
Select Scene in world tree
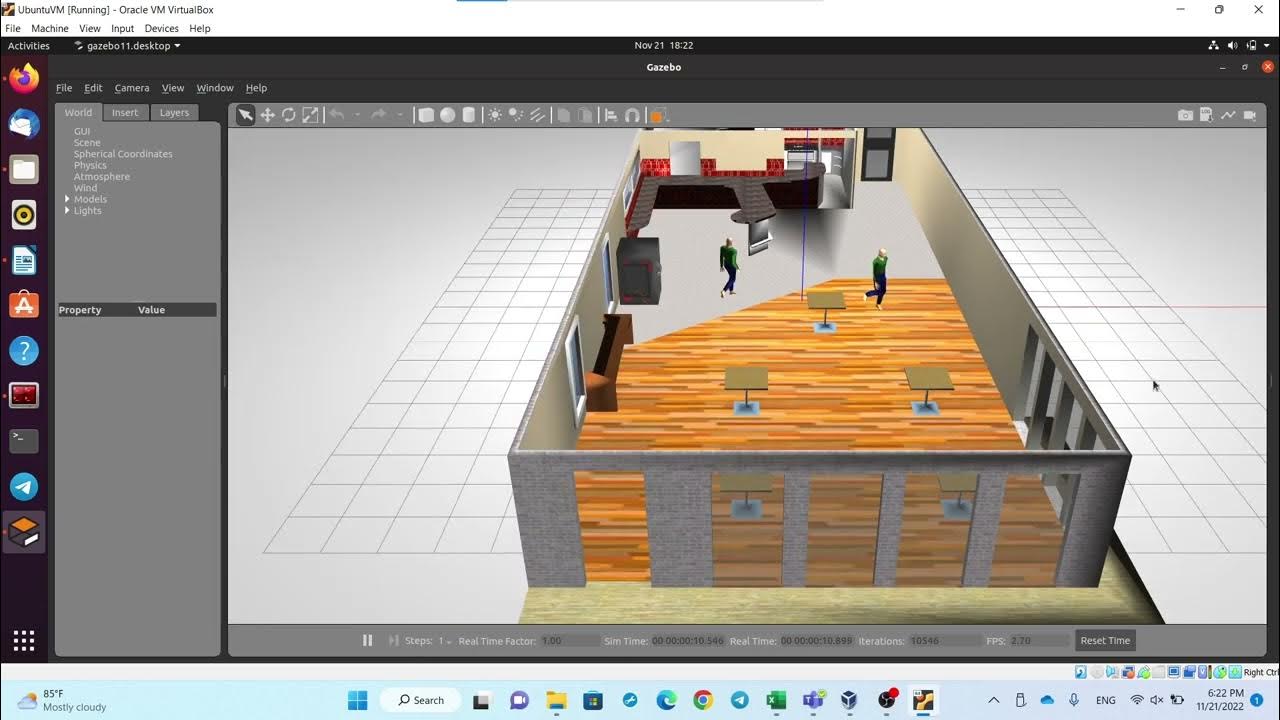(87, 143)
